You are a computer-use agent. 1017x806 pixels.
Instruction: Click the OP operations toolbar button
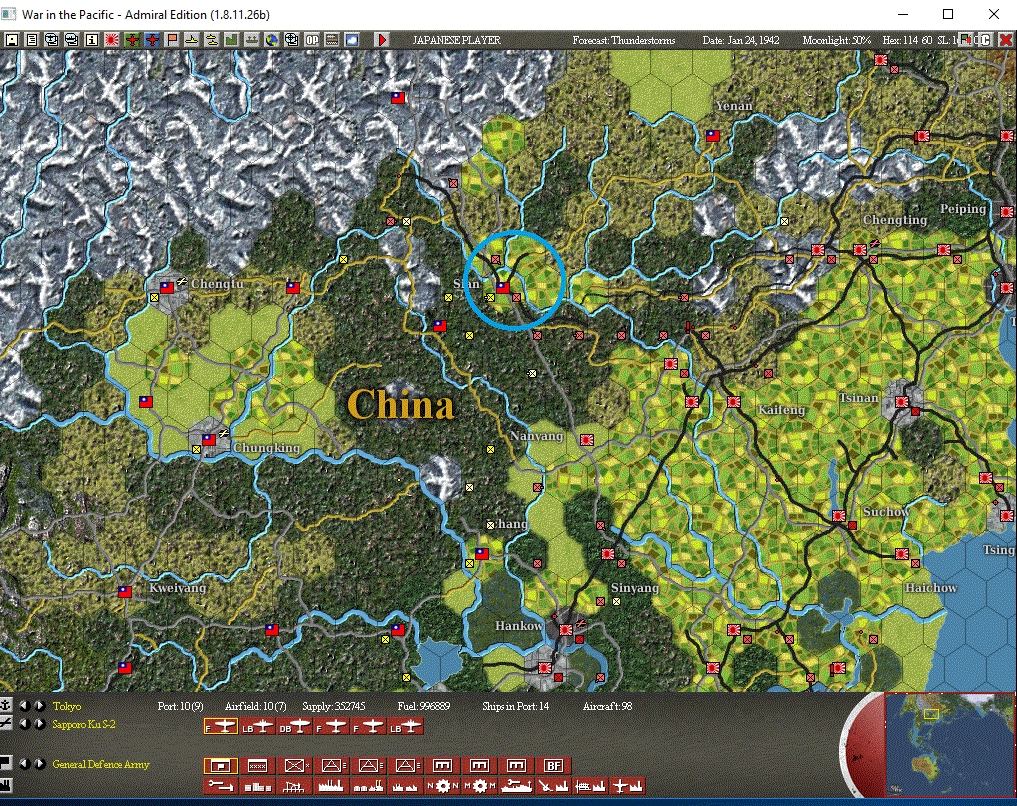[312, 40]
